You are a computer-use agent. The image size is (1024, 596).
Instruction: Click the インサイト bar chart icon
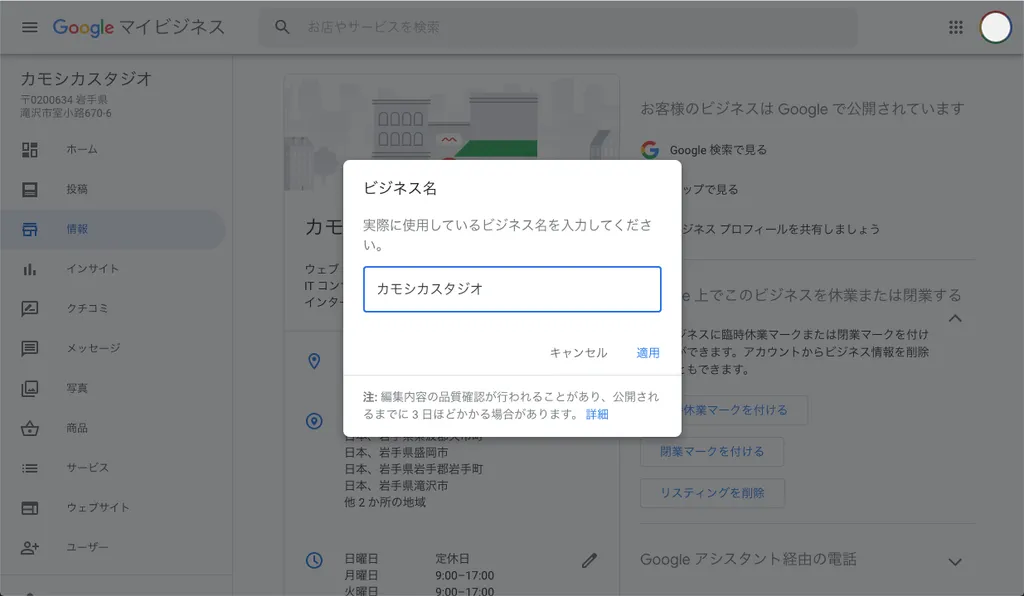click(29, 269)
